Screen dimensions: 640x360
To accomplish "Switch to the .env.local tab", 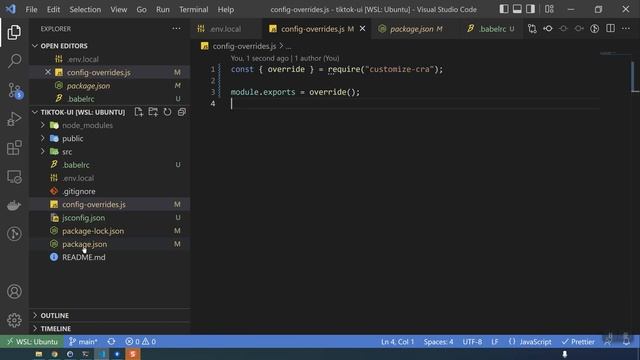I will [x=227, y=29].
